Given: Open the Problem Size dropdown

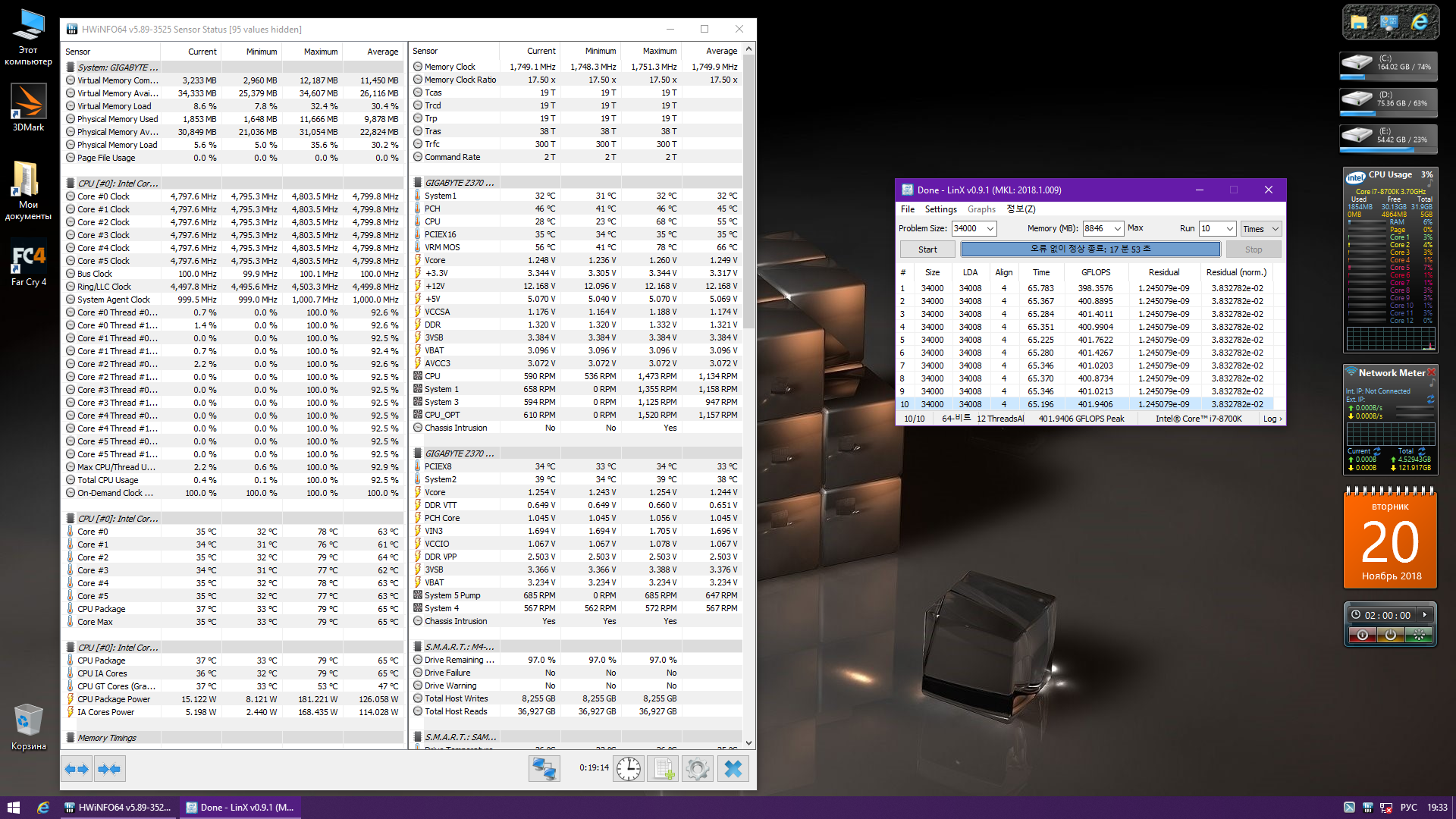Looking at the screenshot, I should coord(990,229).
